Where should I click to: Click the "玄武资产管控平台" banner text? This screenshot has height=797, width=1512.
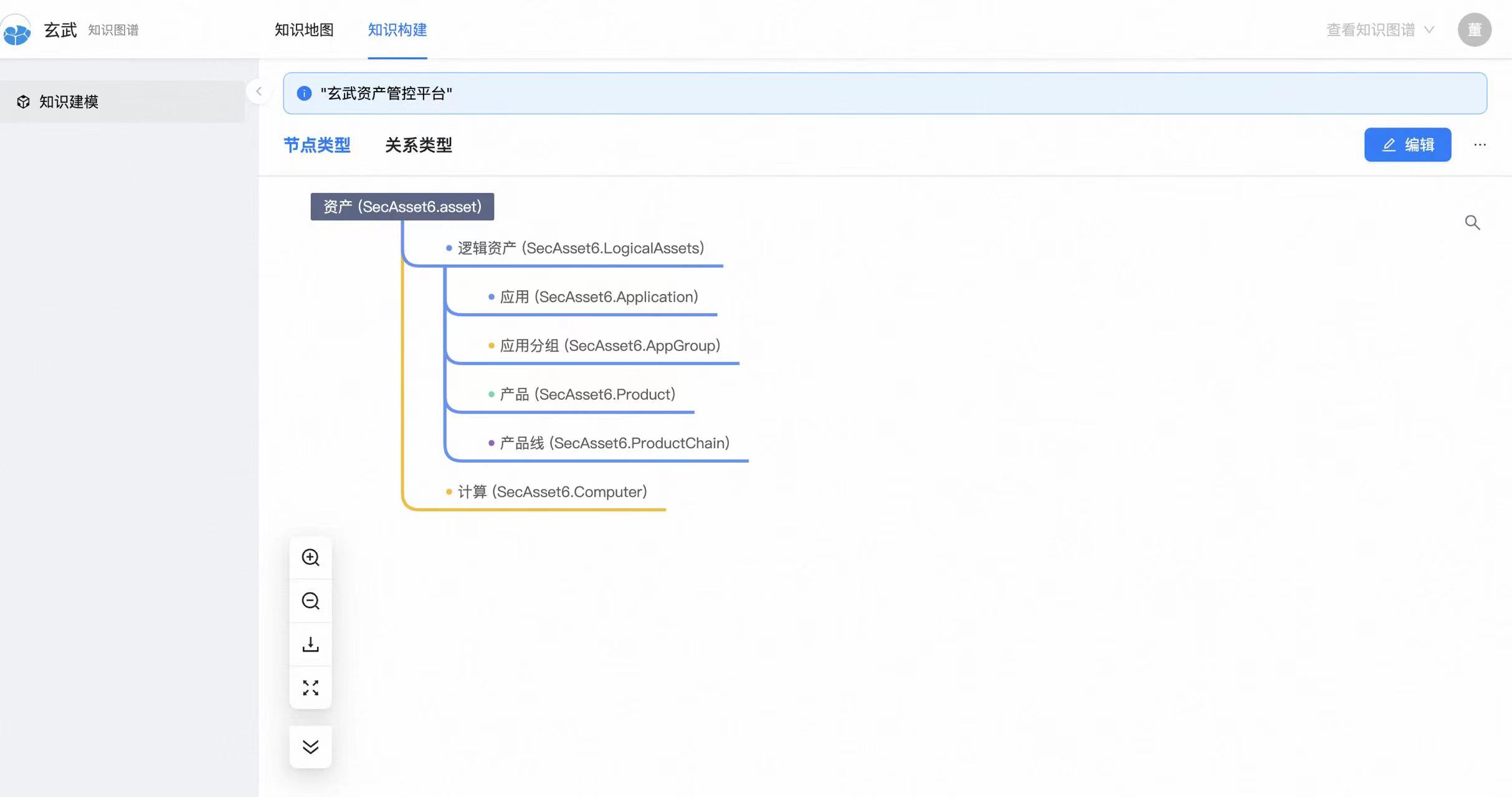[x=386, y=93]
